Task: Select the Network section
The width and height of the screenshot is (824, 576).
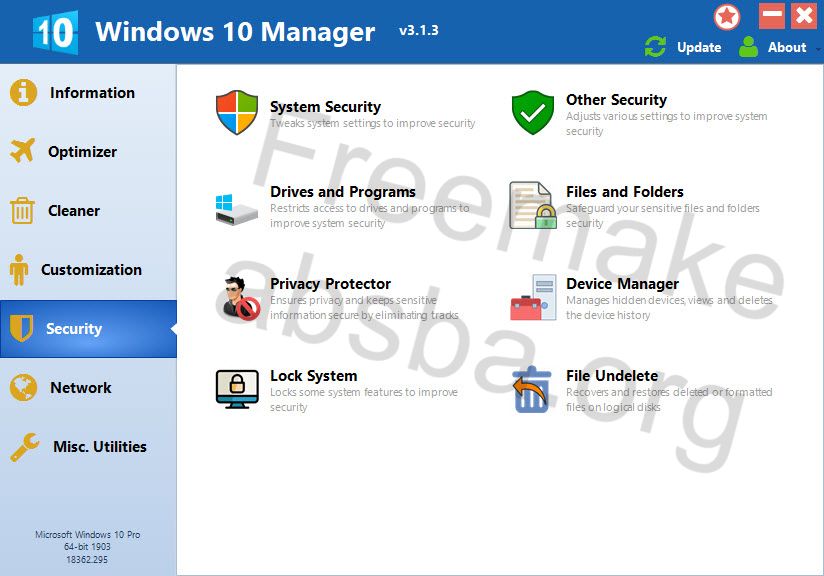Action: (81, 388)
